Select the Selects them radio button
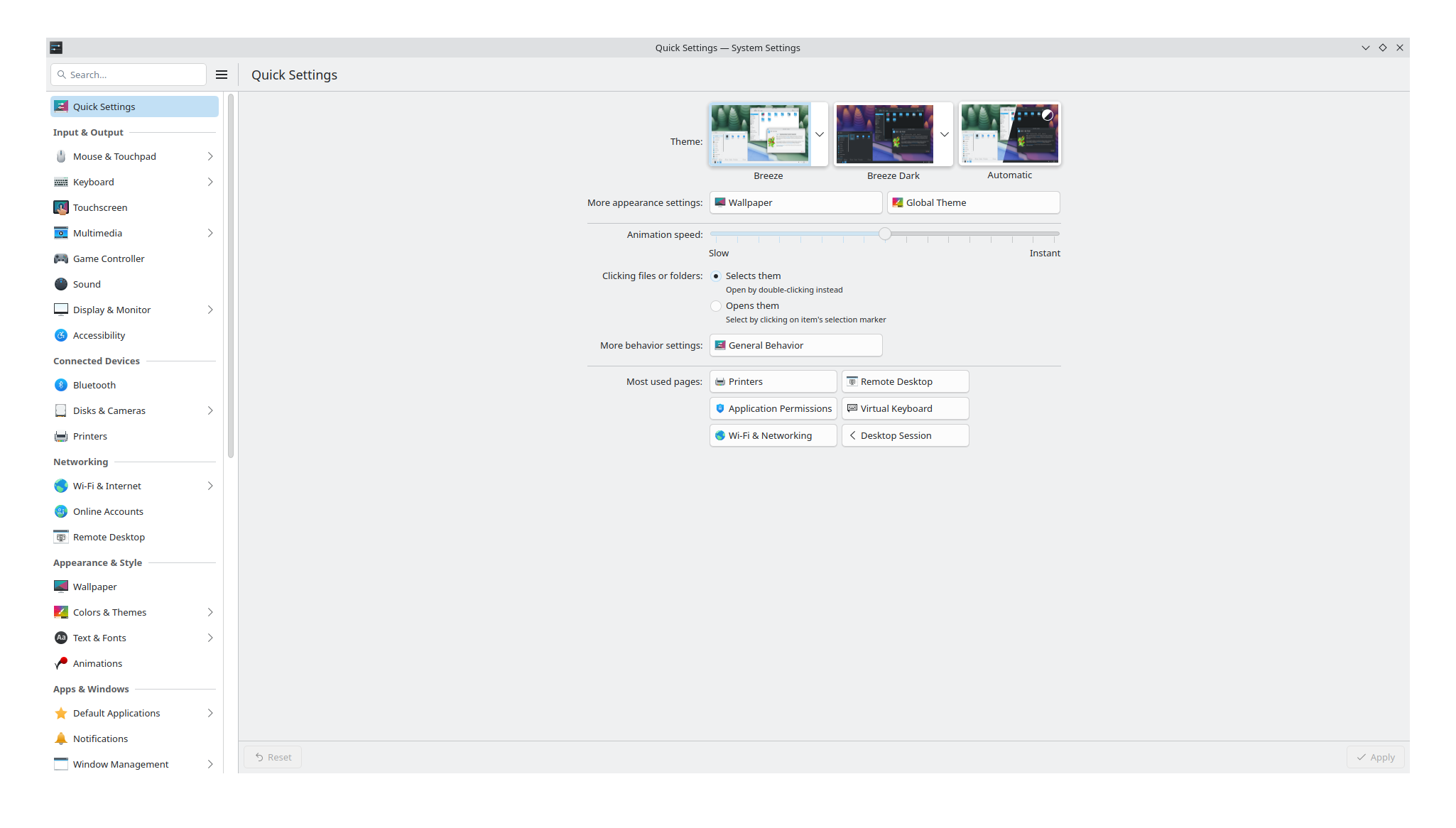 point(716,276)
